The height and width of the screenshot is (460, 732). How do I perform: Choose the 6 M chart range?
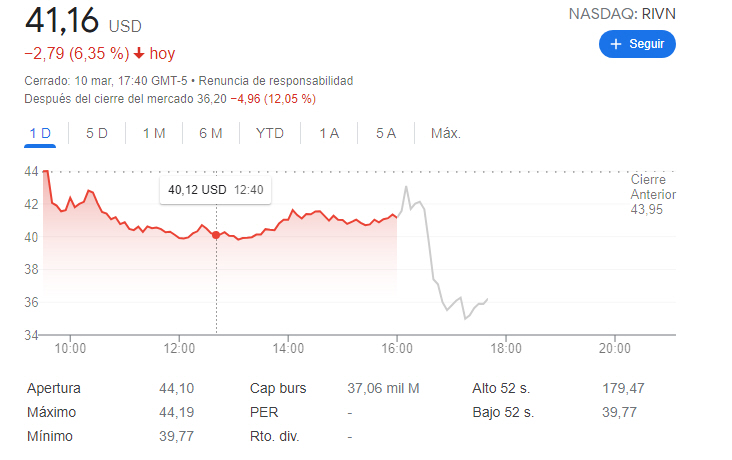[x=211, y=133]
